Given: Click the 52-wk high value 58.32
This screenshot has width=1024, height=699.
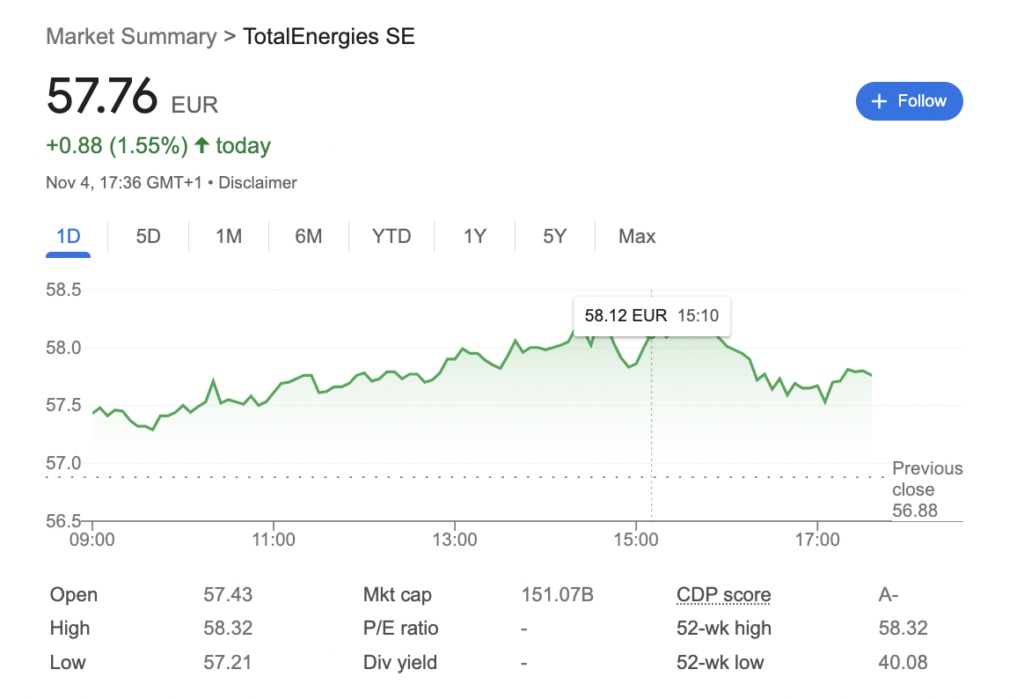Looking at the screenshot, I should pyautogui.click(x=903, y=628).
